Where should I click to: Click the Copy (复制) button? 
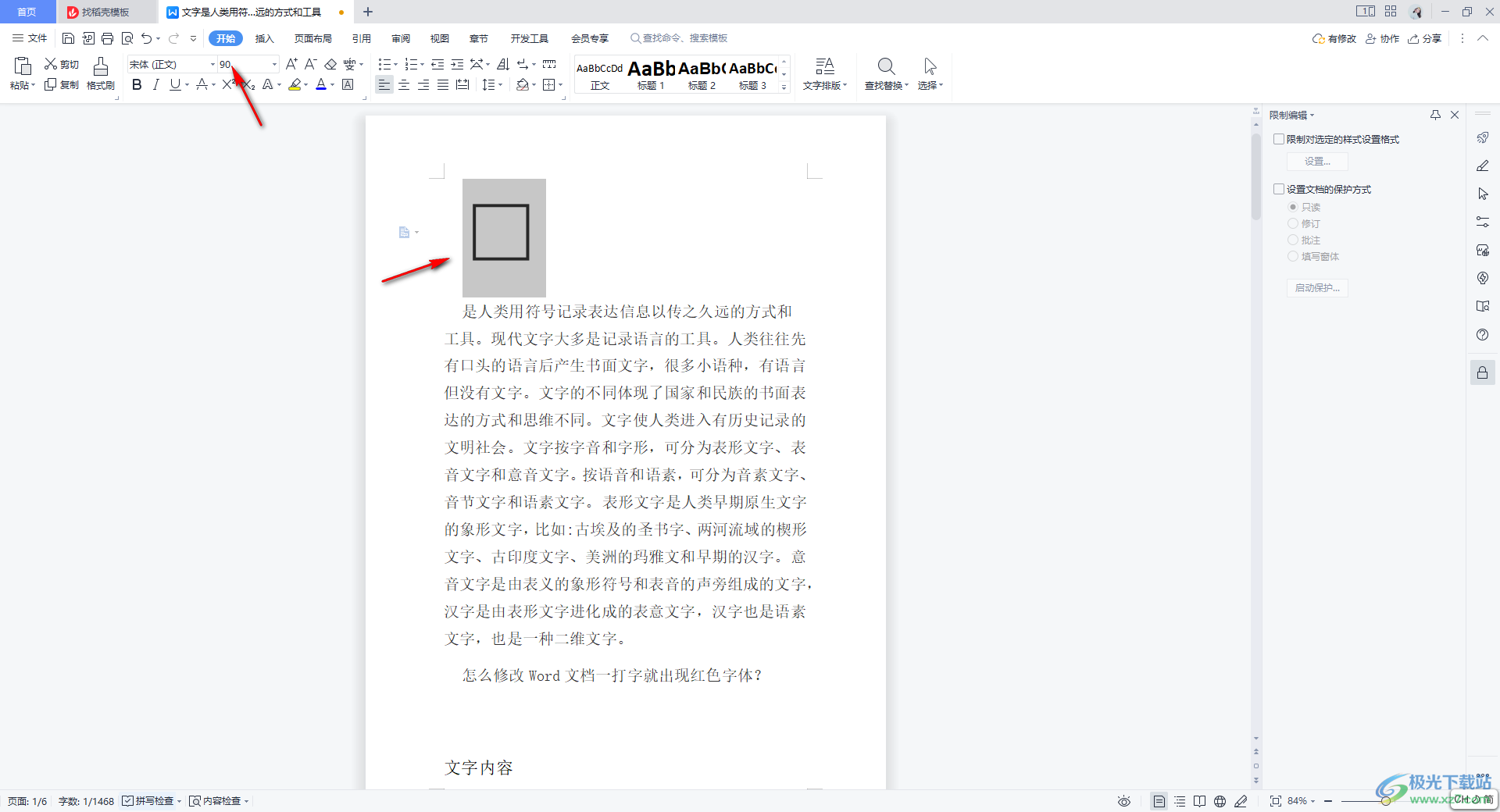click(x=62, y=84)
